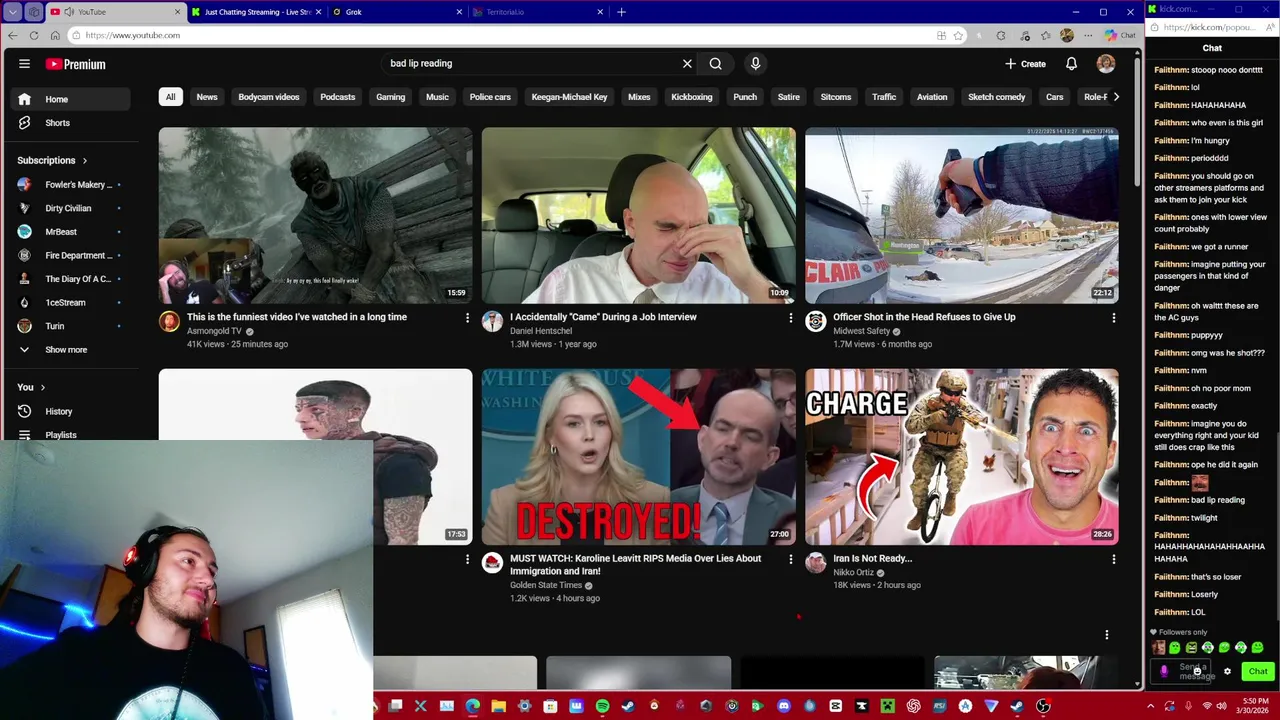Open Spotify from the taskbar
1280x720 pixels.
click(602, 706)
